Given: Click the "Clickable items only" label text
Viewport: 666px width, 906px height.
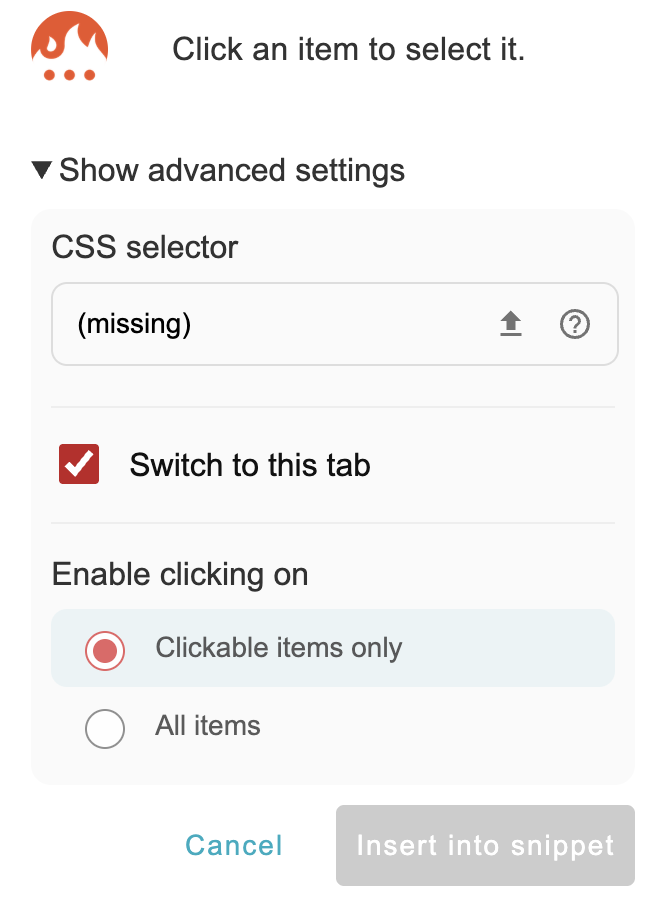Looking at the screenshot, I should [279, 648].
